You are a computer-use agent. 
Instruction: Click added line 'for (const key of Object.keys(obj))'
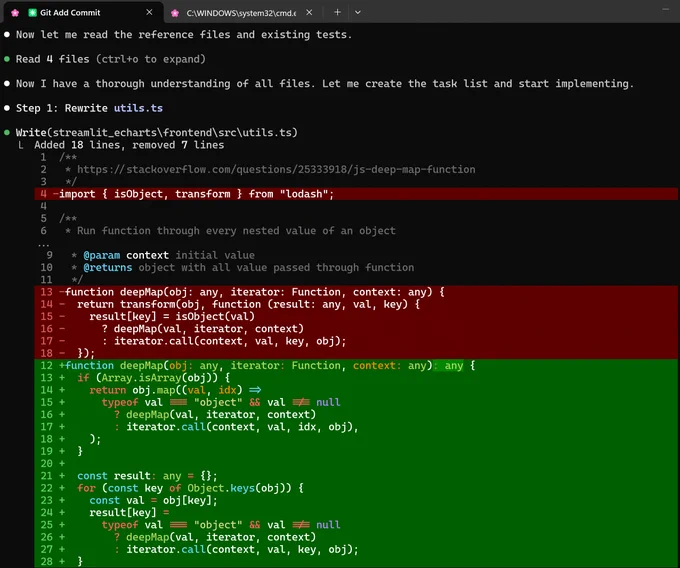tap(356, 488)
